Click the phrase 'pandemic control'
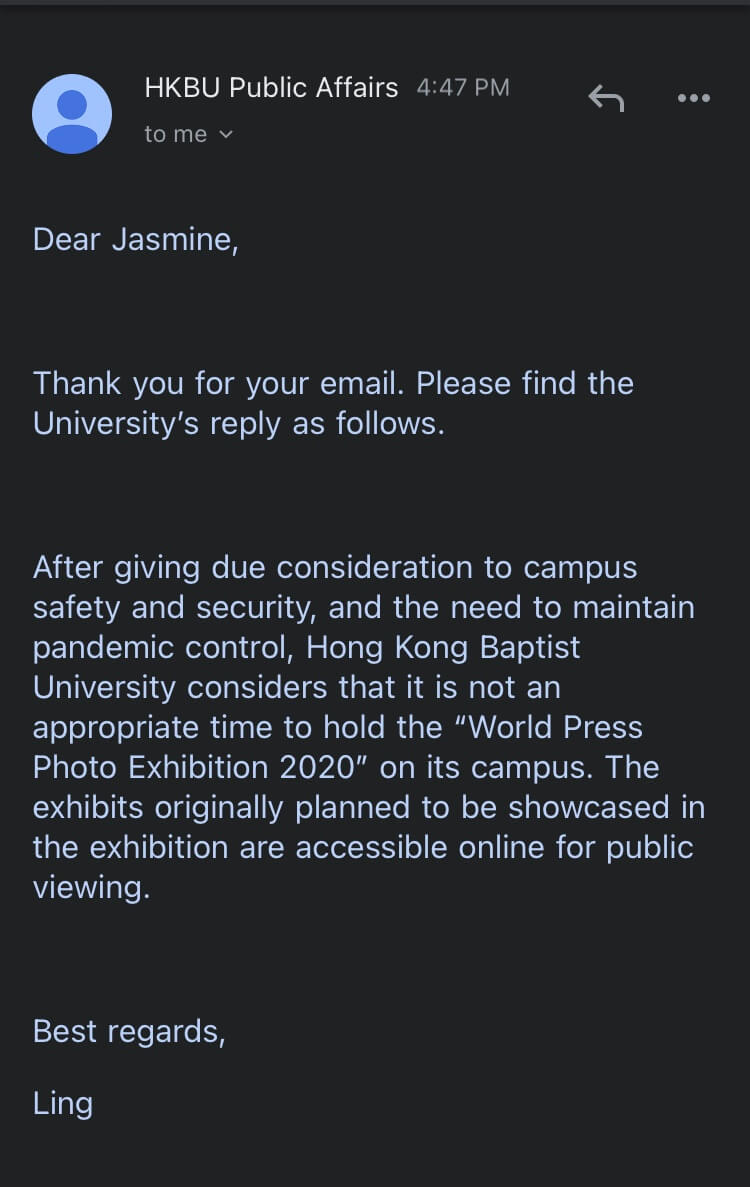The height and width of the screenshot is (1187, 750). click(163, 648)
